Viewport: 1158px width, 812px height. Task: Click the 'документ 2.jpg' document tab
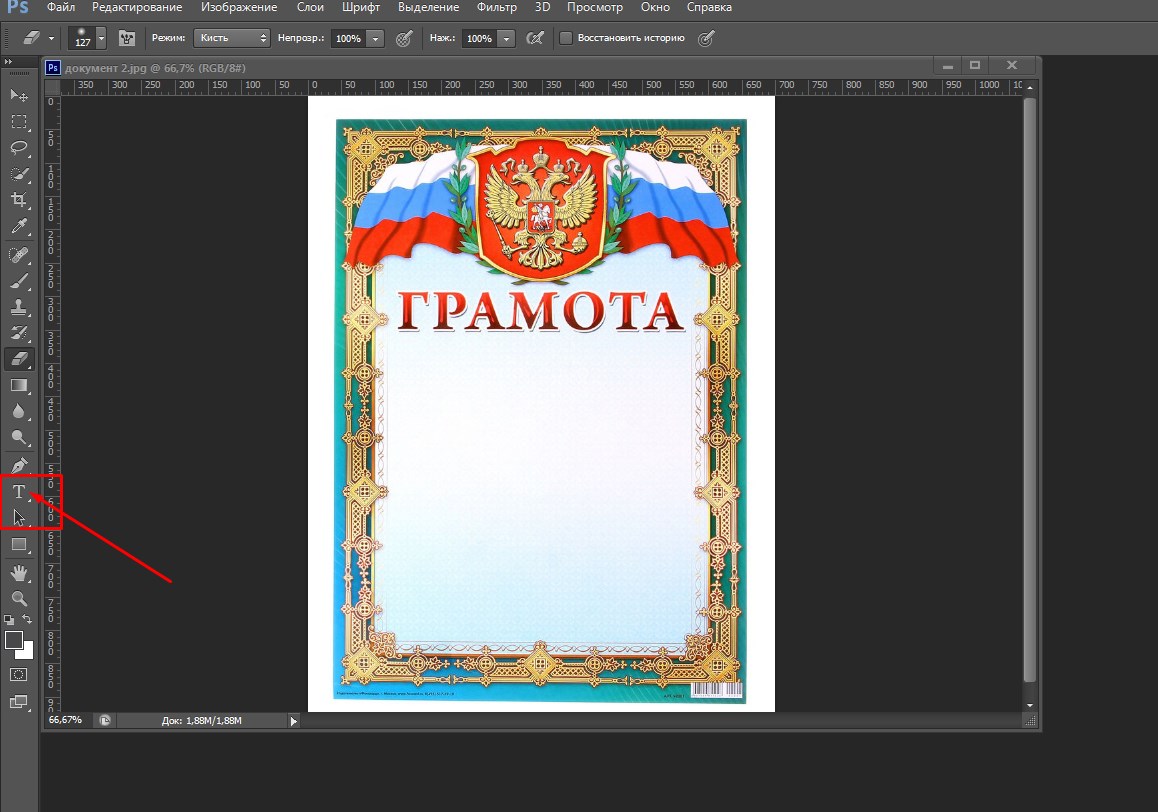coord(155,67)
